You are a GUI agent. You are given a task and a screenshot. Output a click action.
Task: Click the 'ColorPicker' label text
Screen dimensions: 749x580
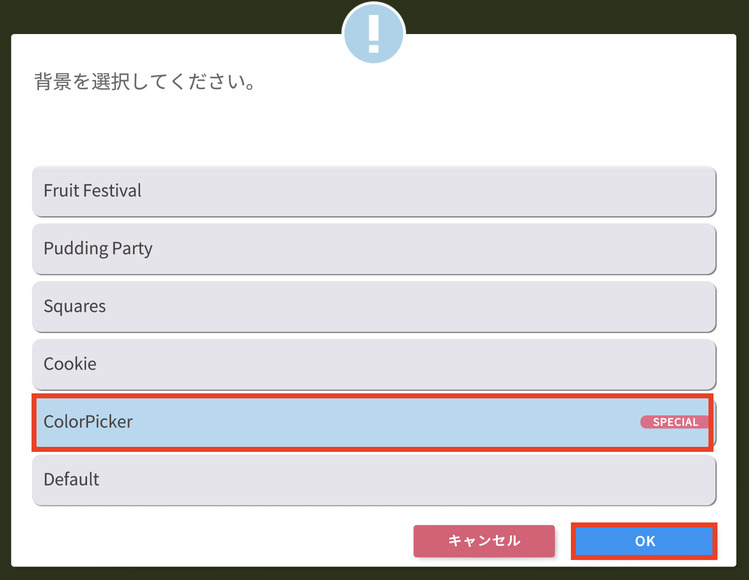88,422
